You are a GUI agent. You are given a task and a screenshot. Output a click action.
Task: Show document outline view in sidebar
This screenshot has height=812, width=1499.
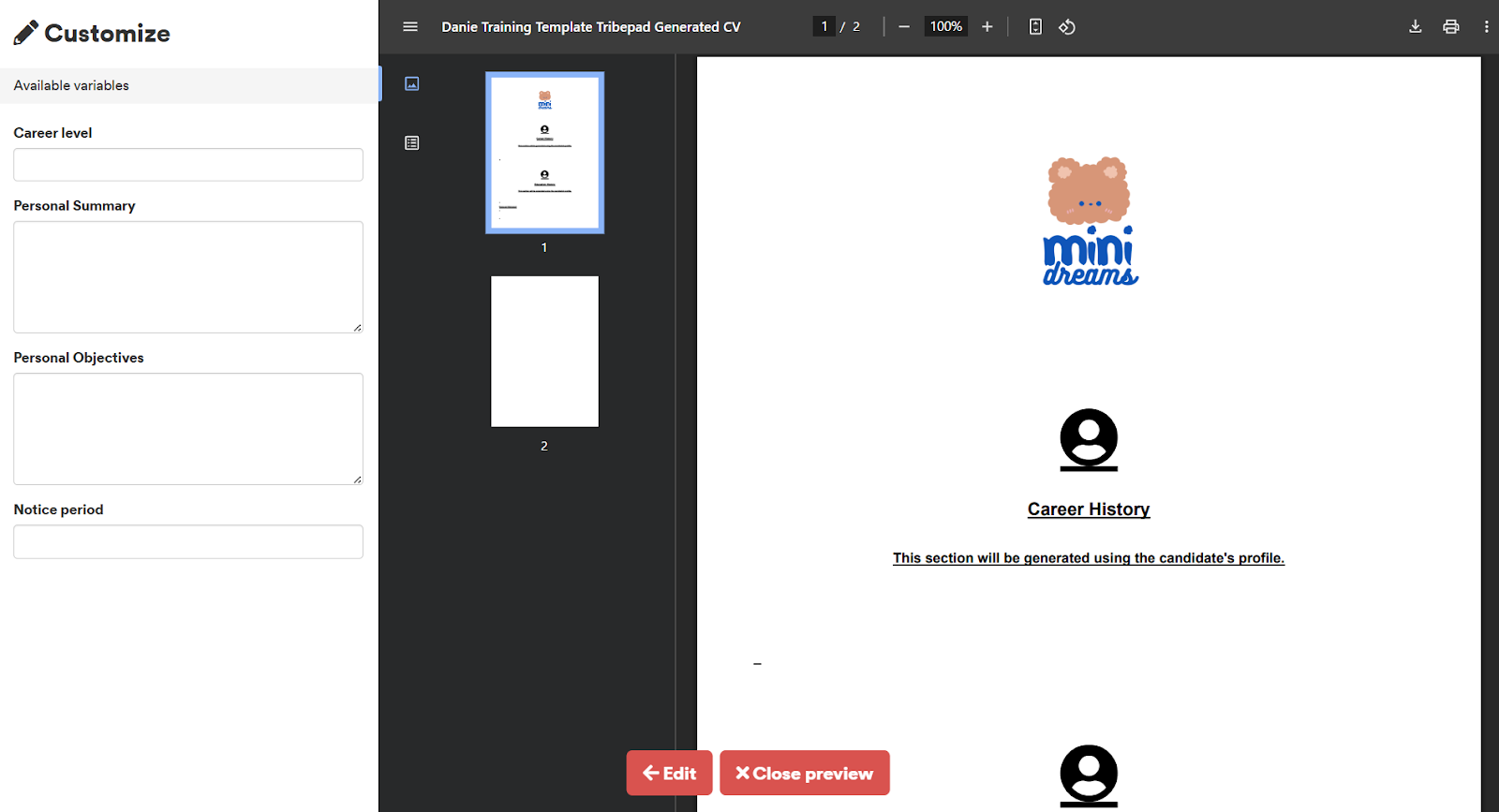(412, 143)
